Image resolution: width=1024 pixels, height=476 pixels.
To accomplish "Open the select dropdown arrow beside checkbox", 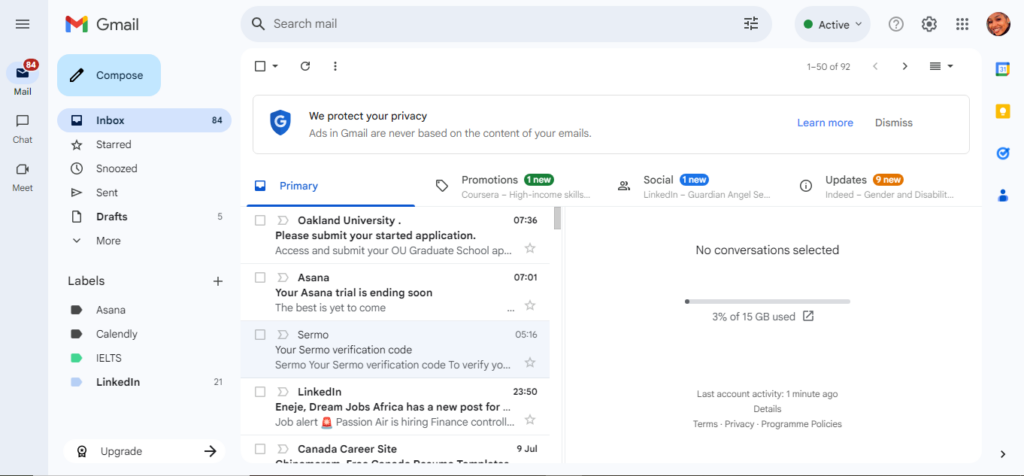I will click(x=275, y=66).
